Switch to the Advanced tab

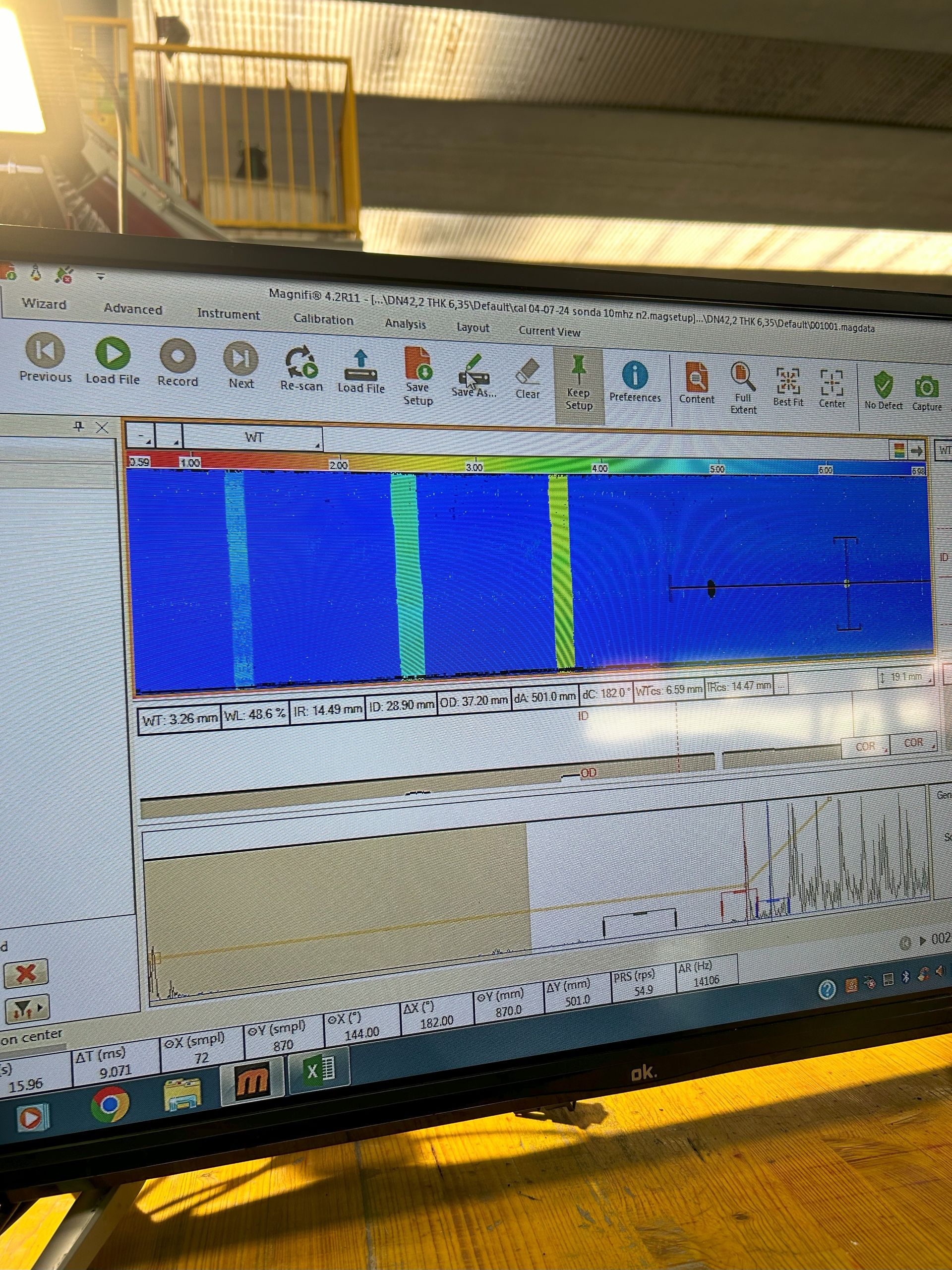point(133,309)
